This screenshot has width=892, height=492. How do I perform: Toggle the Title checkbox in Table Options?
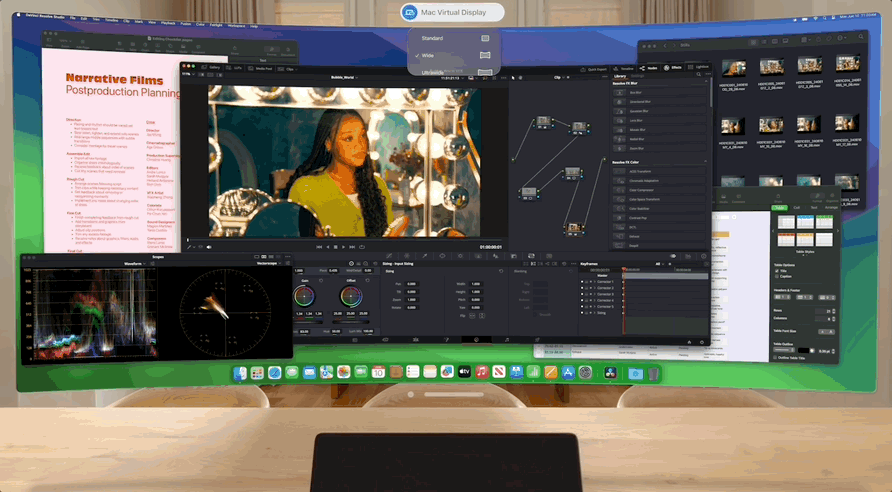[x=777, y=271]
